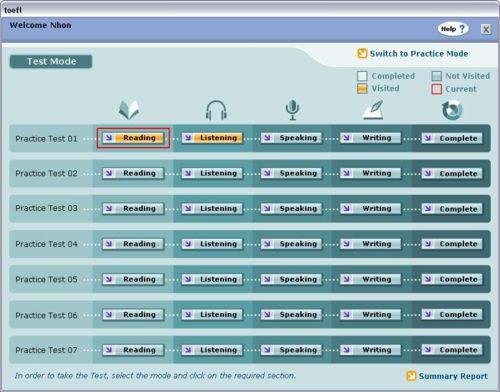Click Complete for Practice Test 05
This screenshot has width=500, height=392.
pos(452,279)
